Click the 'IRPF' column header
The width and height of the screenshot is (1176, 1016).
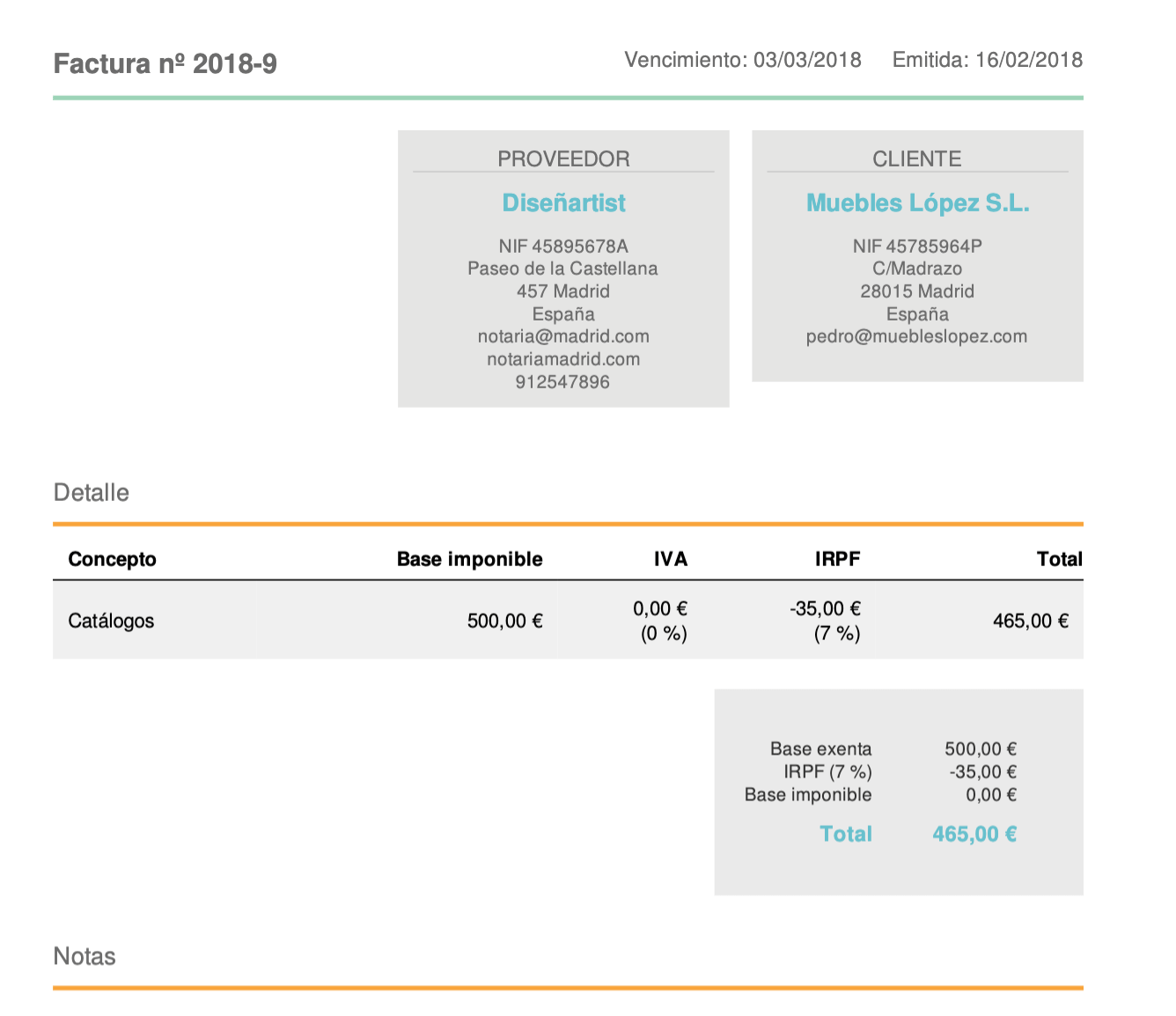pyautogui.click(x=838, y=559)
